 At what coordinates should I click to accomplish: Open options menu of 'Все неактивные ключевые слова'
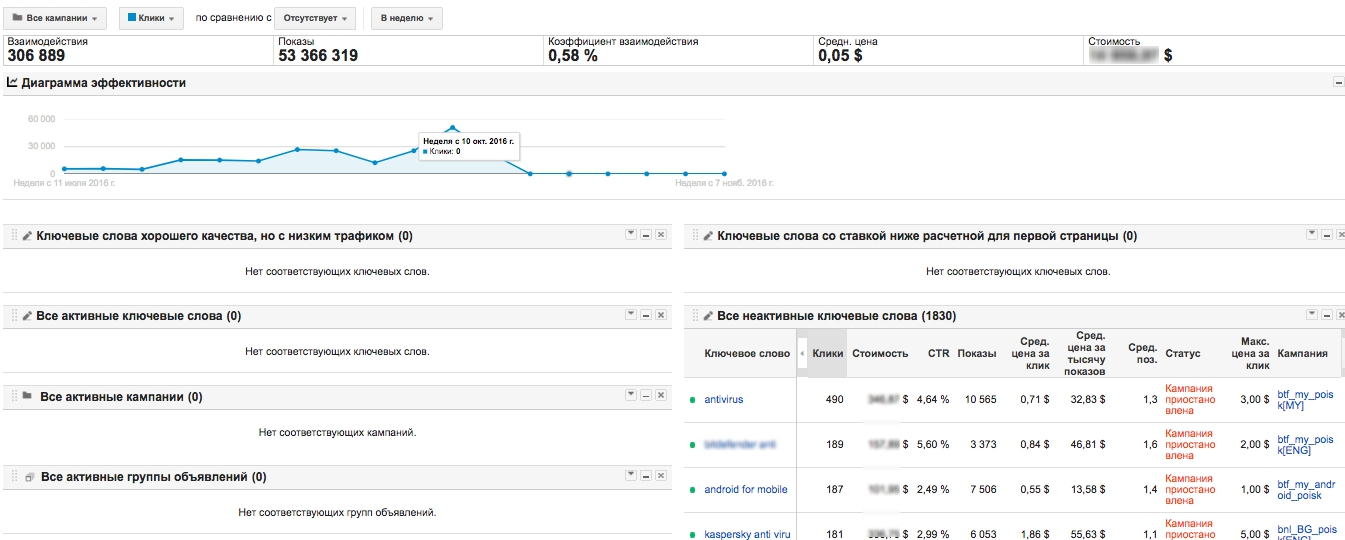coord(1312,314)
